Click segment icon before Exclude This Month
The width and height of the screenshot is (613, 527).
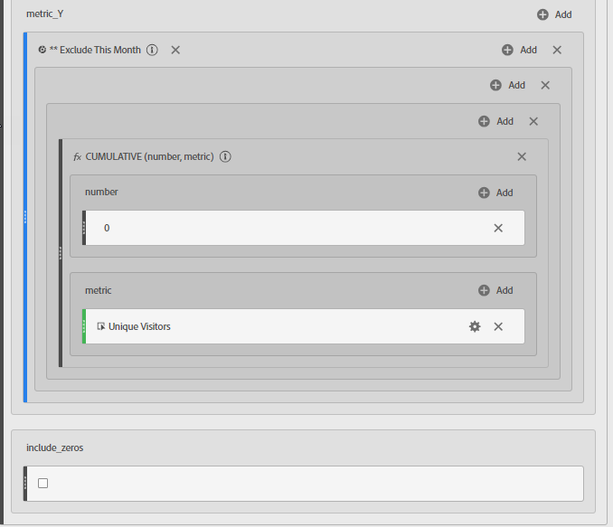coord(42,50)
